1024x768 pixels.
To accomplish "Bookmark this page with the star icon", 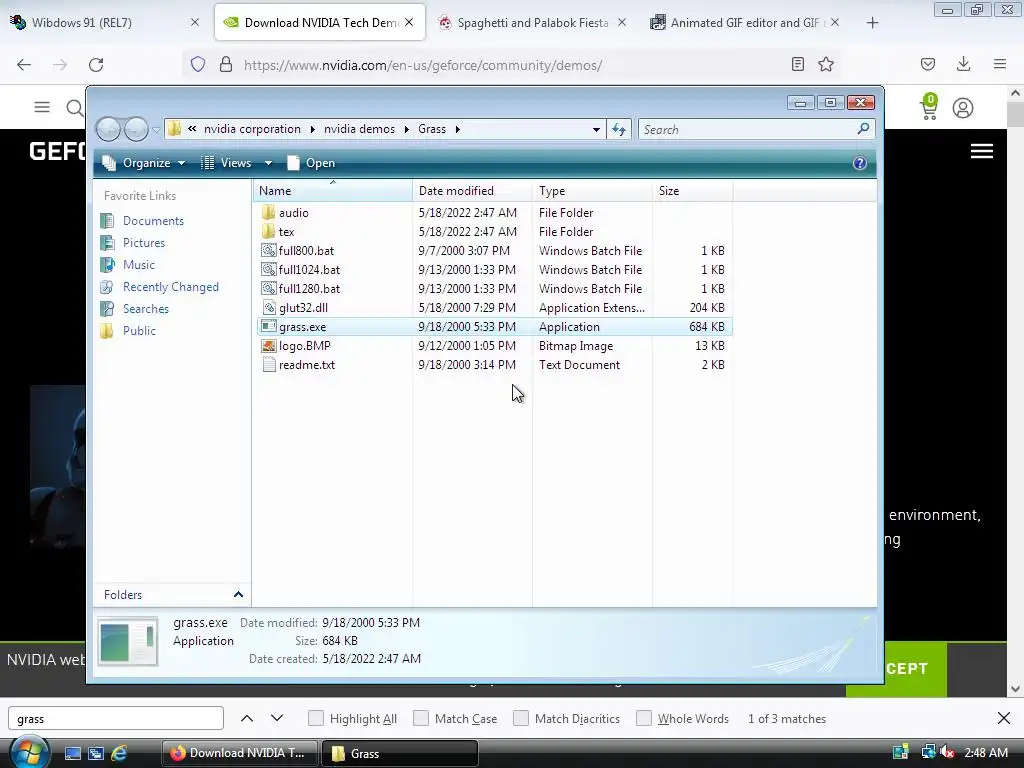I will [x=826, y=64].
